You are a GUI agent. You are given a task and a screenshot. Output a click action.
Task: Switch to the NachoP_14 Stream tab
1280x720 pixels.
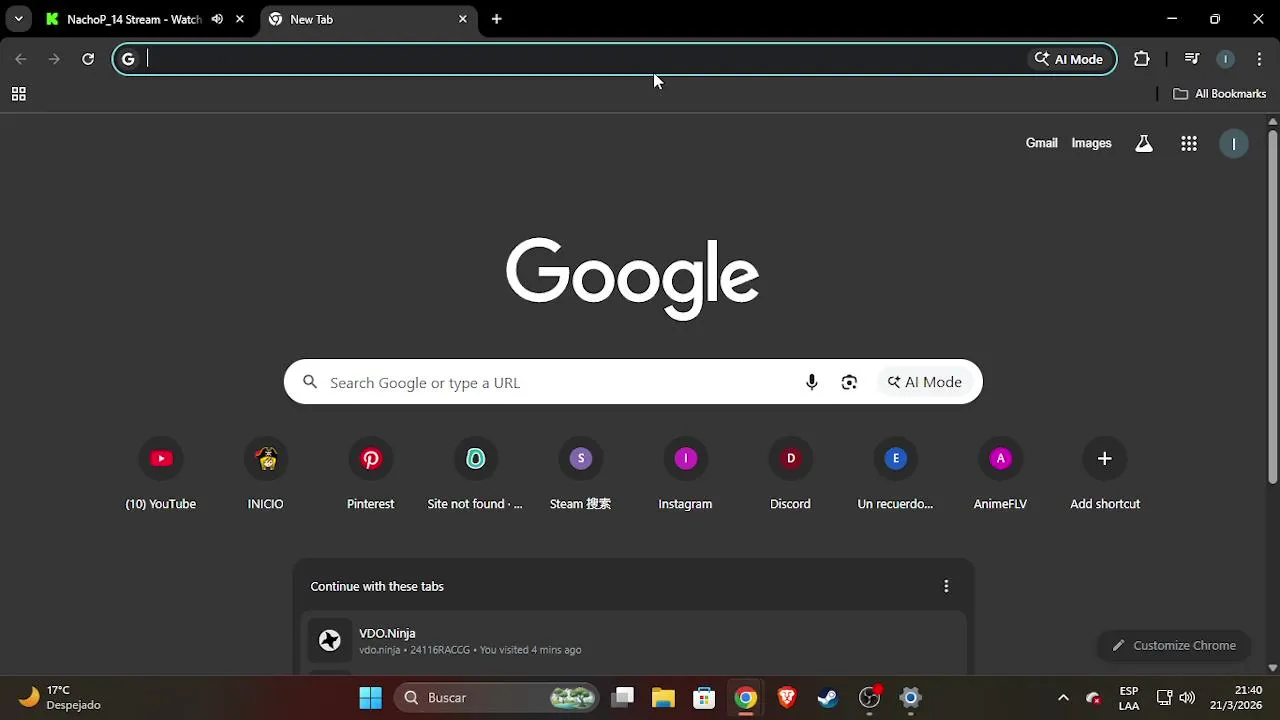(x=133, y=19)
